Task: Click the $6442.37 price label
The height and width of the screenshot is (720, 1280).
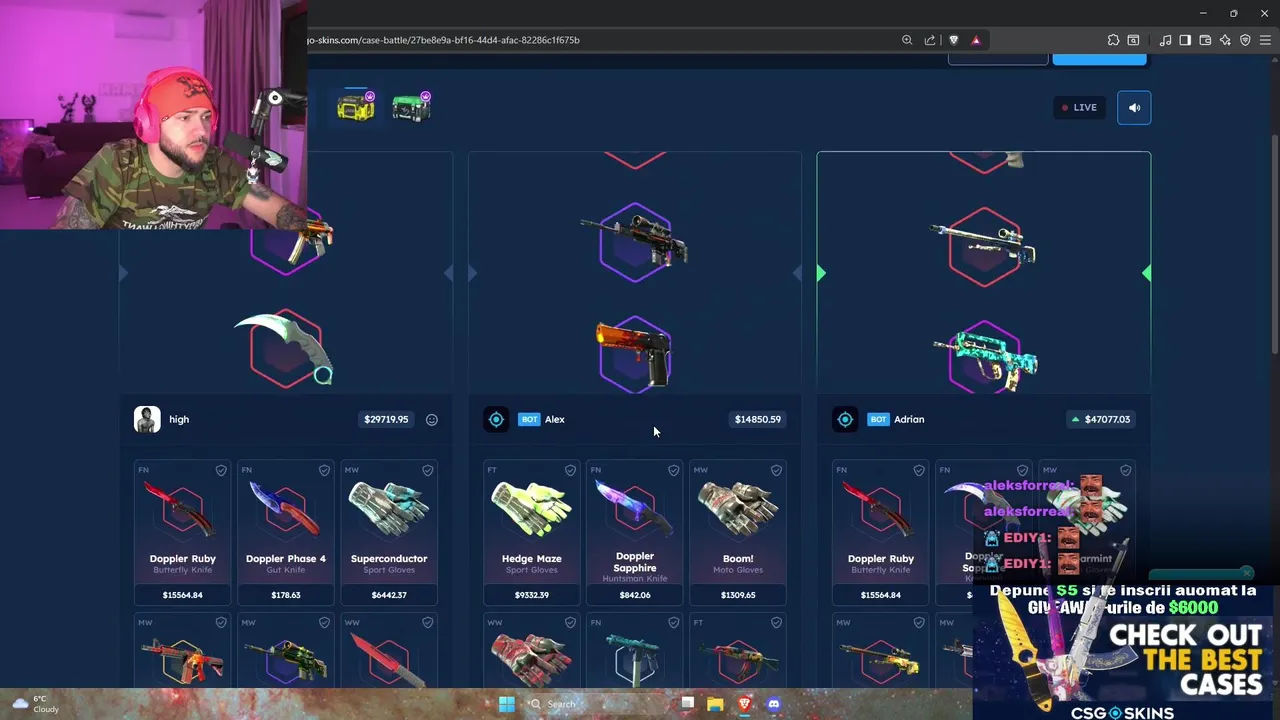Action: (x=389, y=595)
